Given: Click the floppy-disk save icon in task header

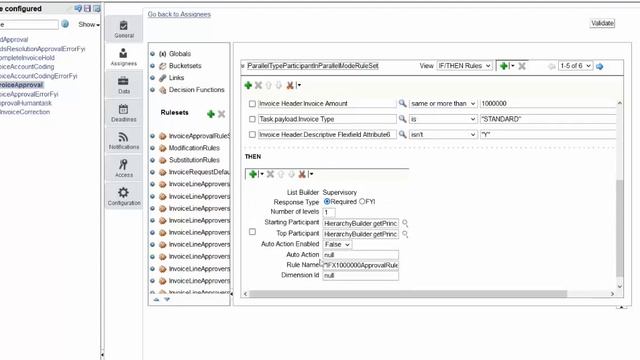Looking at the screenshot, I should click(87, 8).
